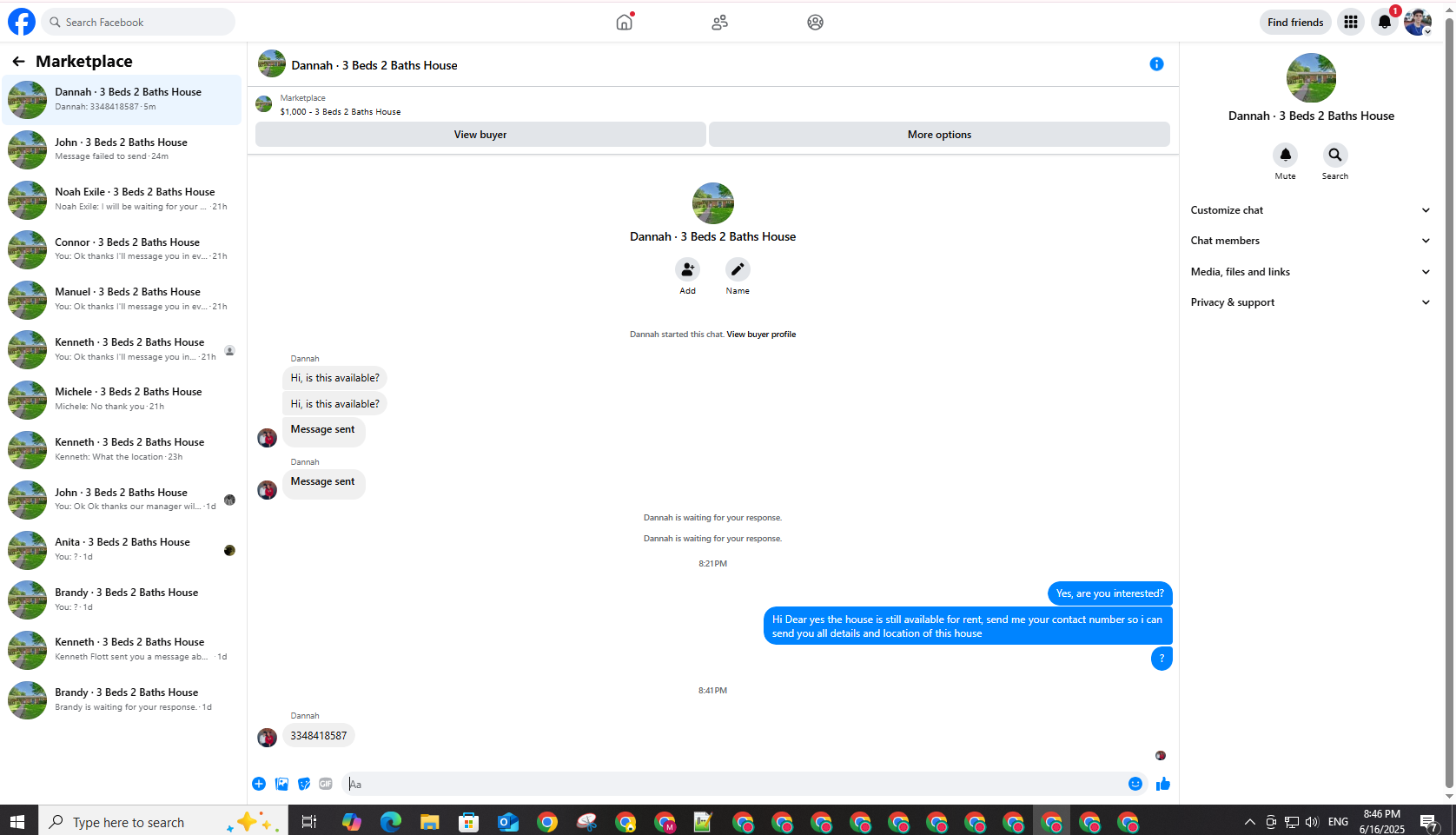This screenshot has height=835, width=1456.
Task: Open Kenneth's "What the location" chat
Action: 122,450
